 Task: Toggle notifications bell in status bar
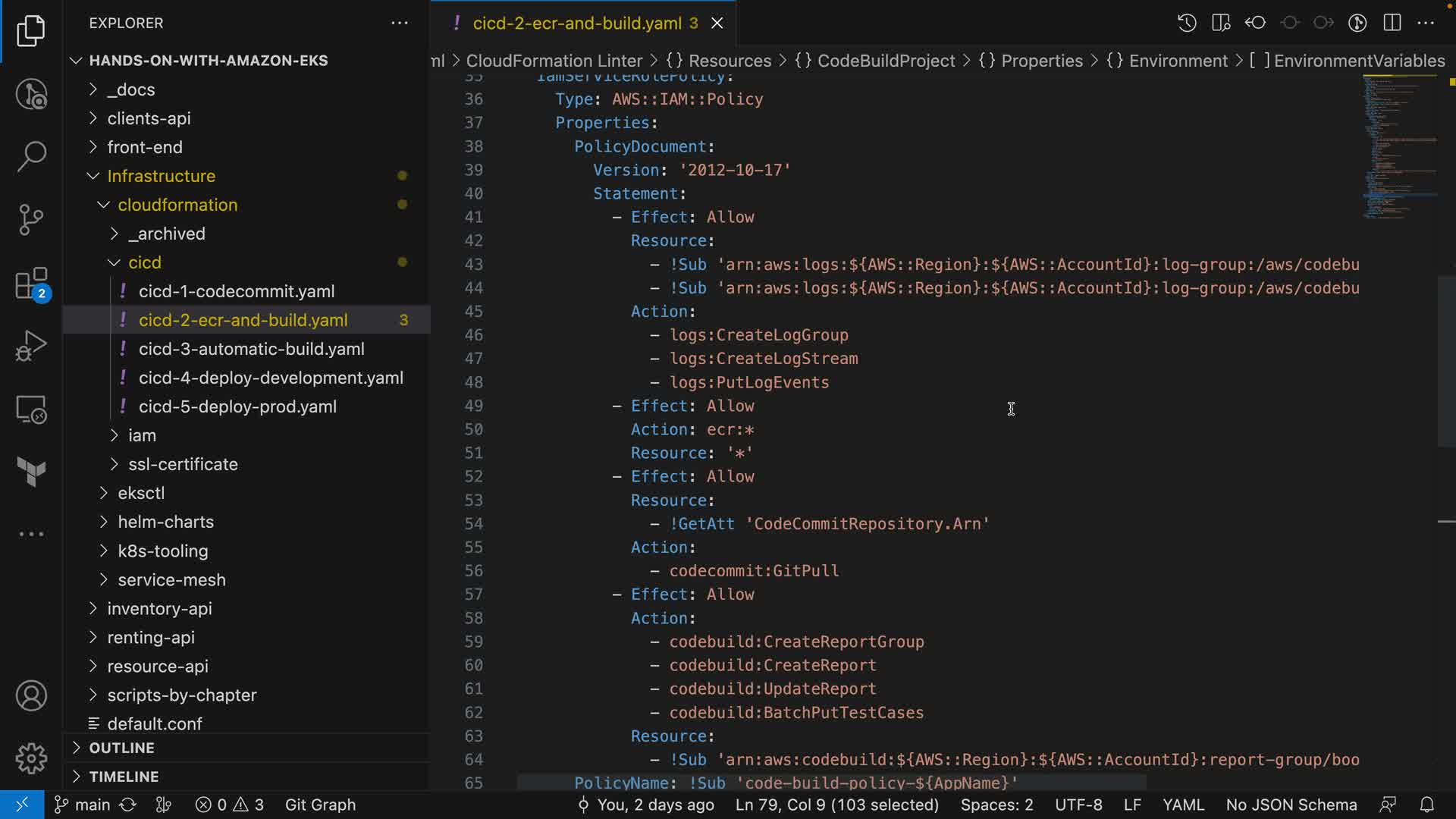(x=1426, y=805)
